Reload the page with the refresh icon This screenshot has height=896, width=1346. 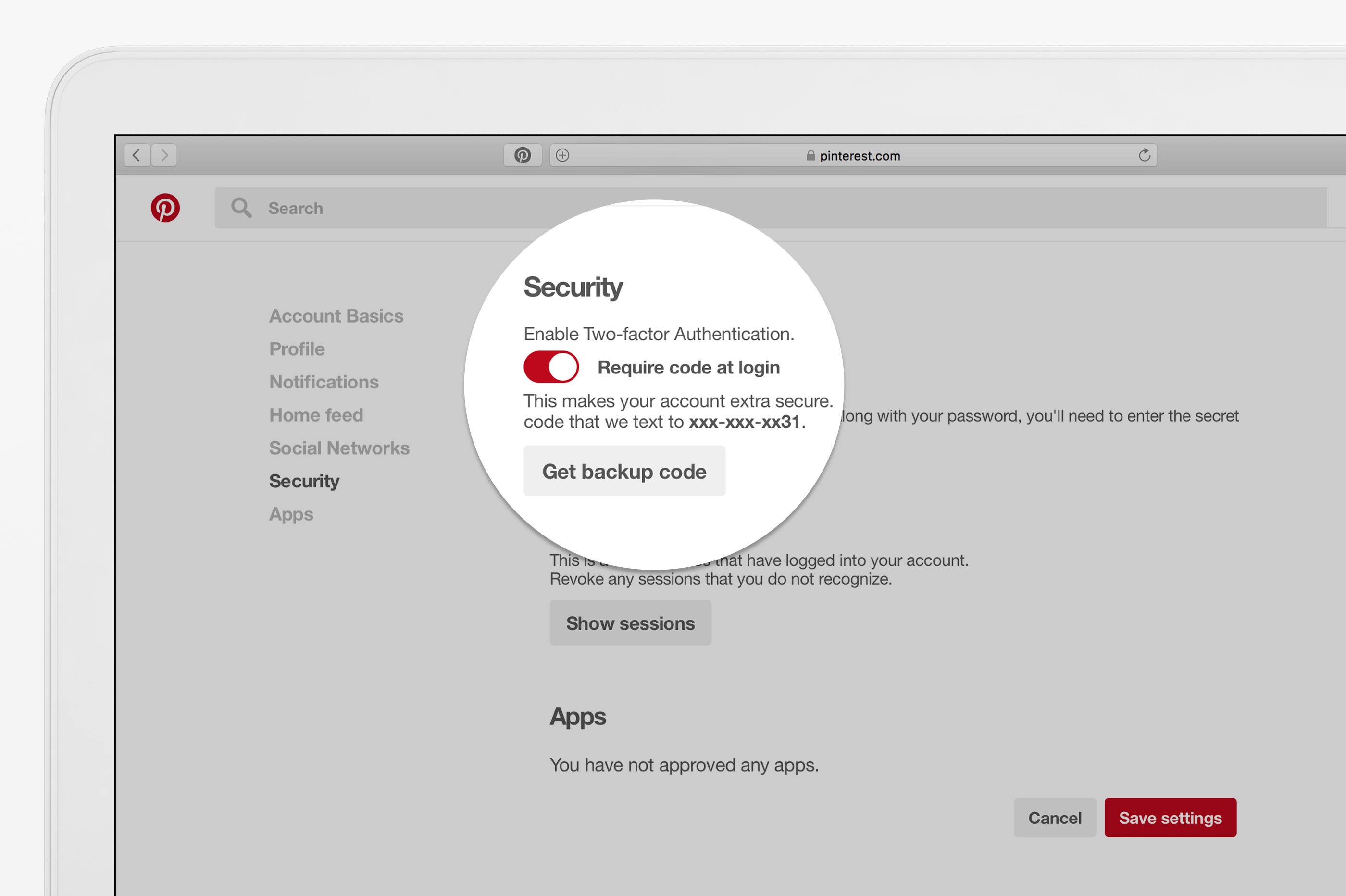pyautogui.click(x=1144, y=155)
